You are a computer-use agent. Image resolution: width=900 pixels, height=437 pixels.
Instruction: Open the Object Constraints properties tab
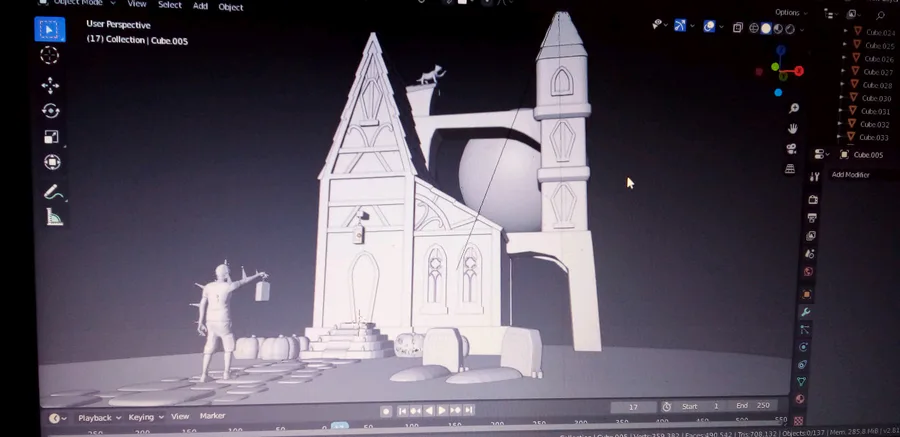802,364
